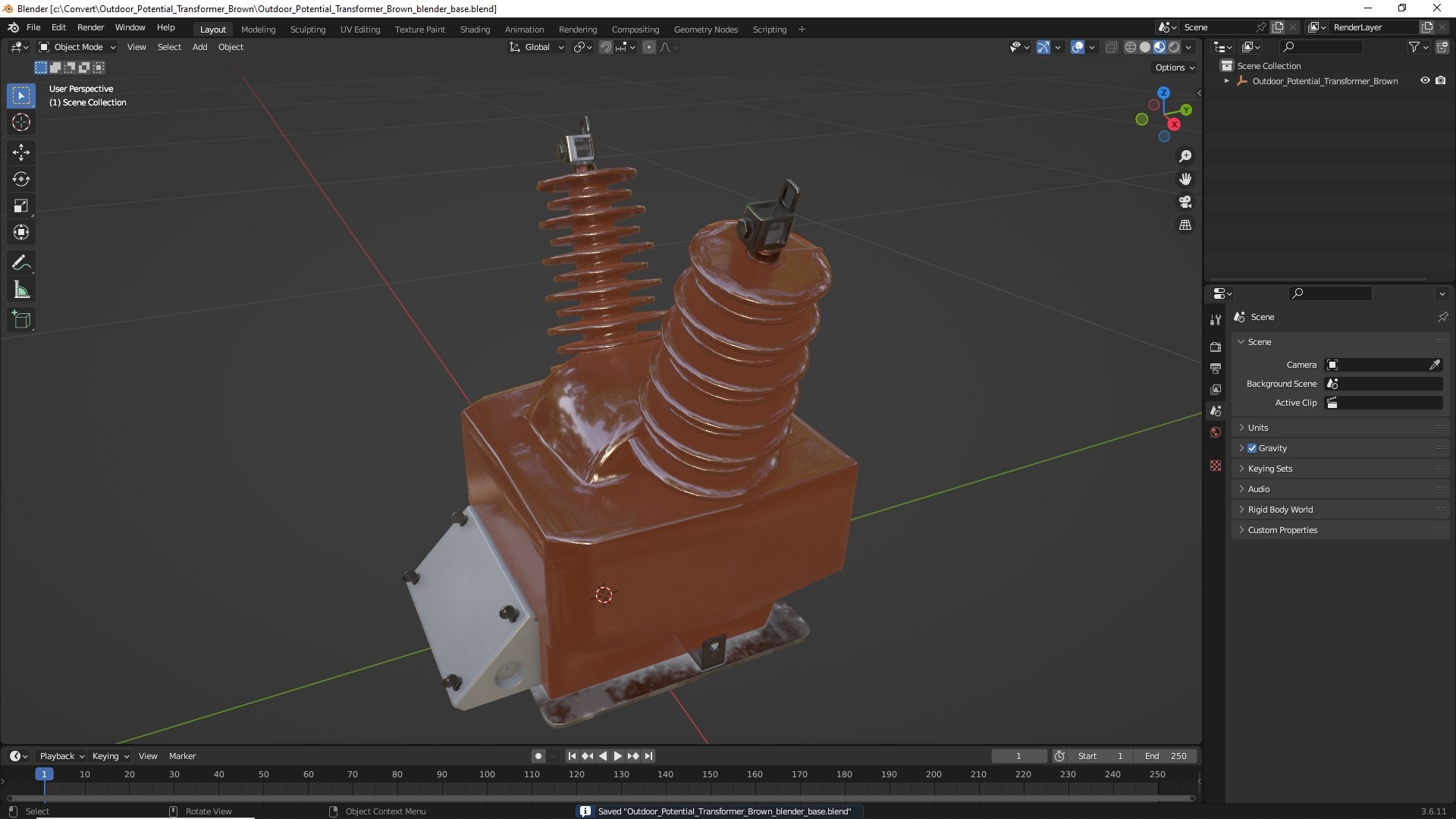Toggle X-ray display button
This screenshot has height=819, width=1456.
tap(1111, 47)
